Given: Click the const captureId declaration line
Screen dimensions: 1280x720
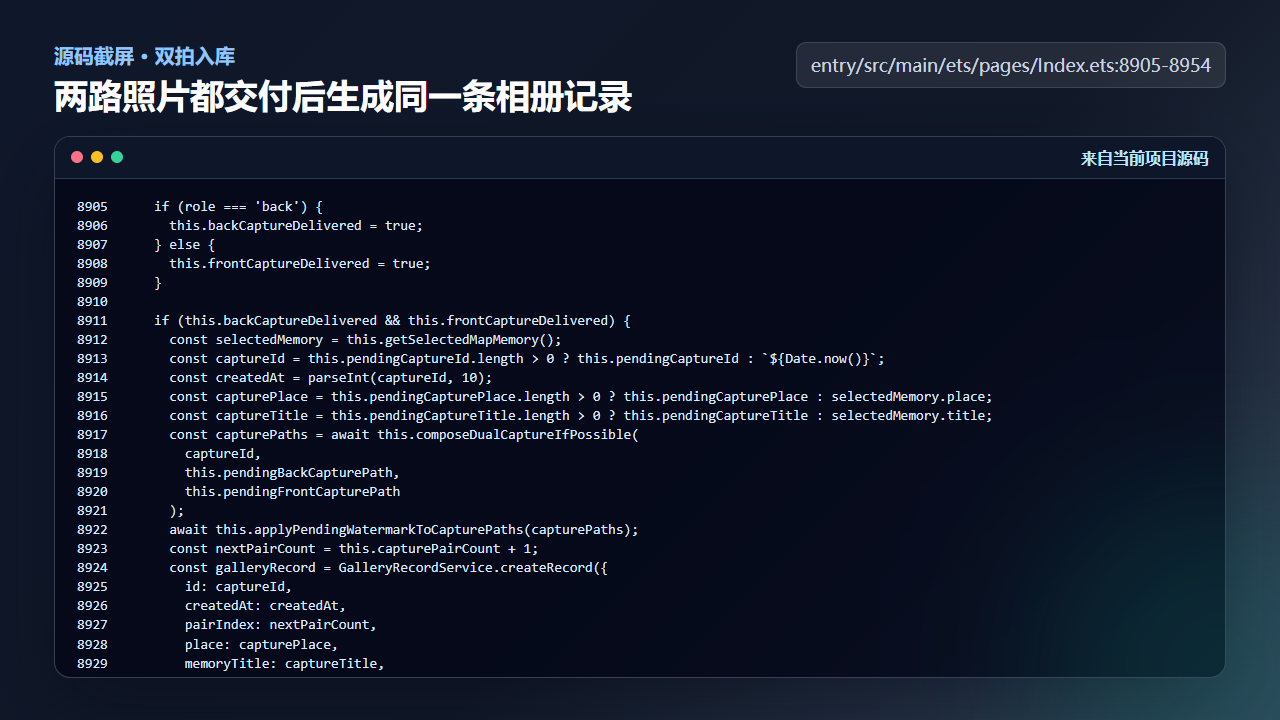Looking at the screenshot, I should coord(527,358).
